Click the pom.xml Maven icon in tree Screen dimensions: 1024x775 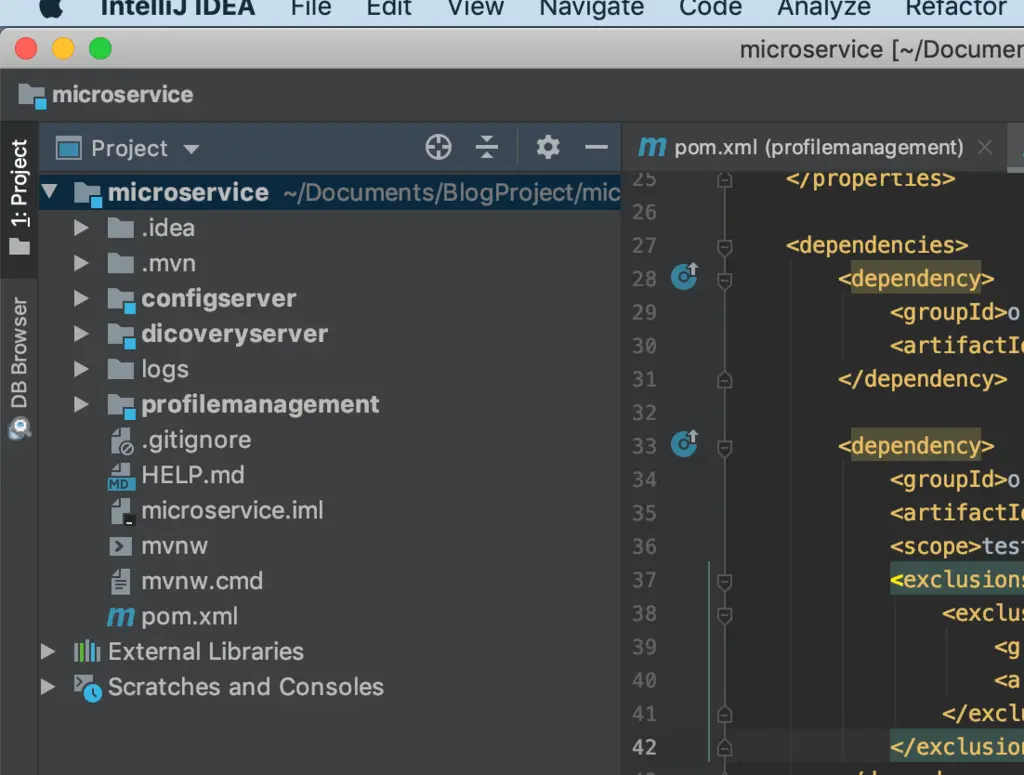click(x=121, y=616)
